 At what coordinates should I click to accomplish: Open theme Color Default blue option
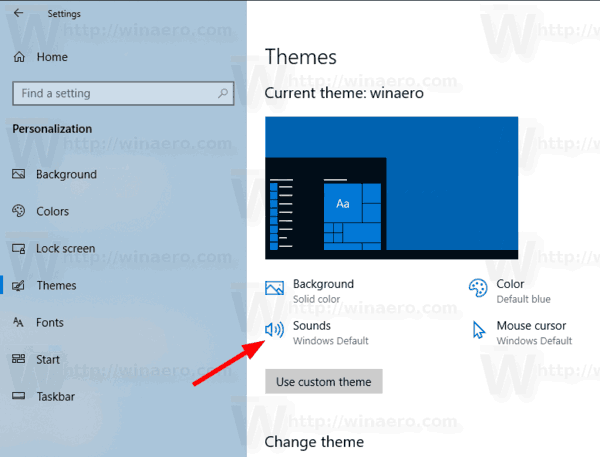pos(523,291)
